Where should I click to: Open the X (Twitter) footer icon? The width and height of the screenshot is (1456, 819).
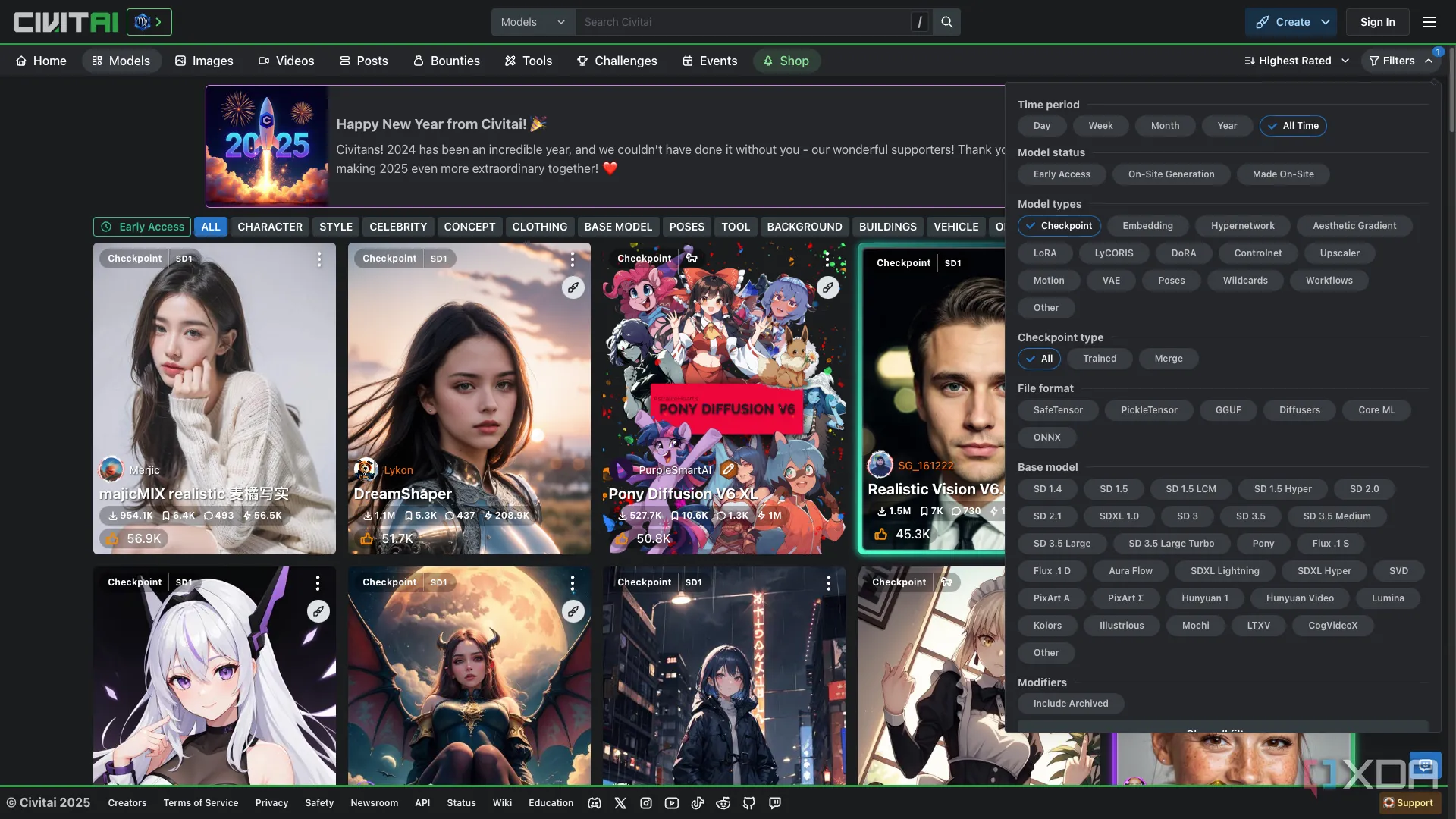tap(620, 803)
